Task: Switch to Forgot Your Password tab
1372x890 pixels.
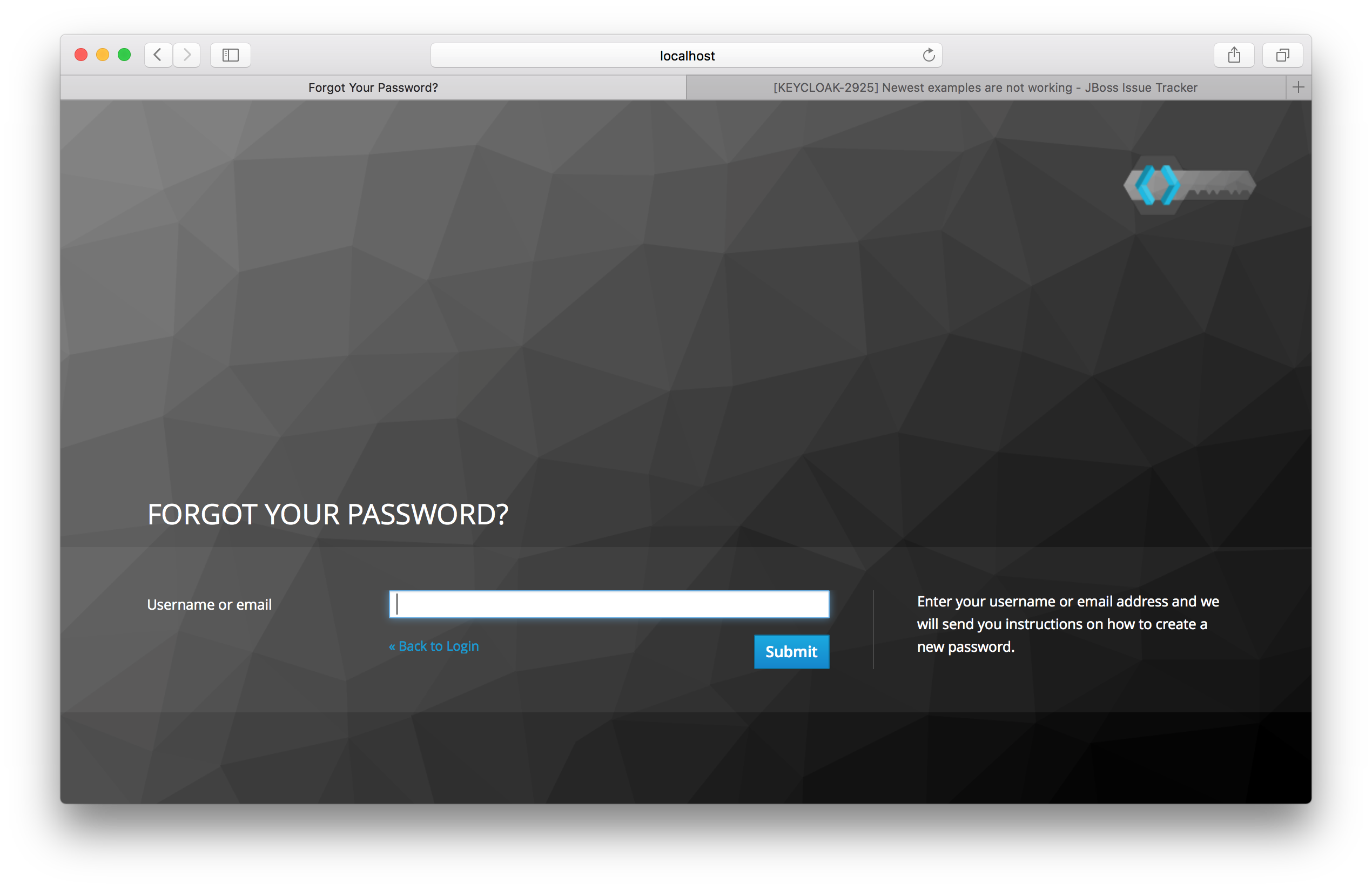Action: point(373,87)
